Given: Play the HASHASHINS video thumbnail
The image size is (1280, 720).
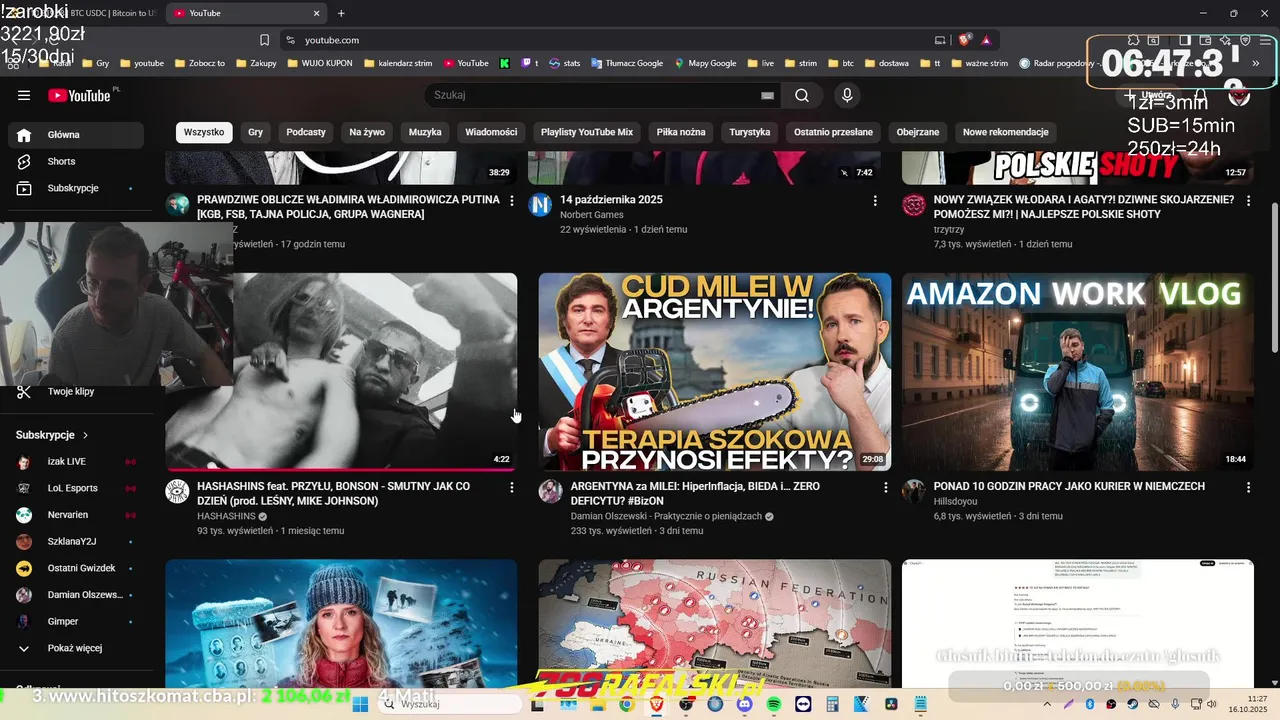Looking at the screenshot, I should tap(341, 371).
